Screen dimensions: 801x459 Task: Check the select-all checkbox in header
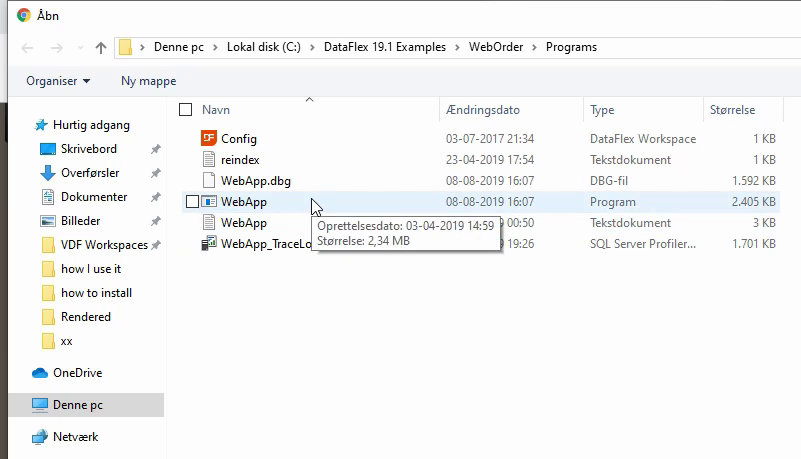(185, 110)
